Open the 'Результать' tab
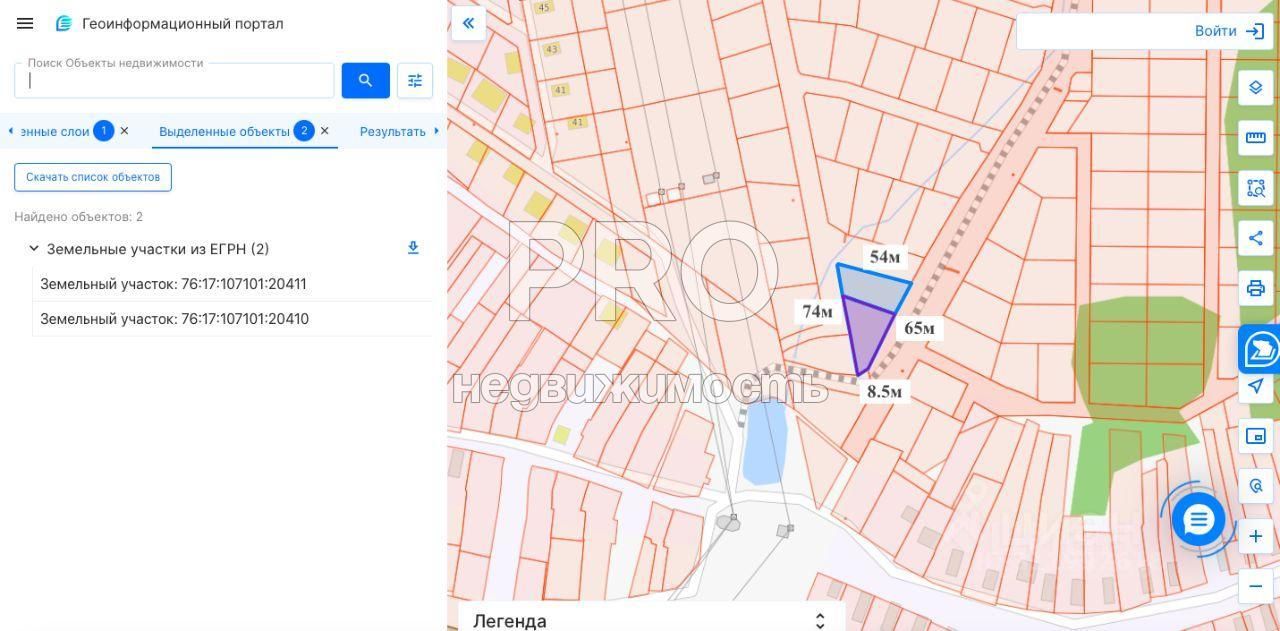Screen dimensions: 1280x631 point(393,131)
